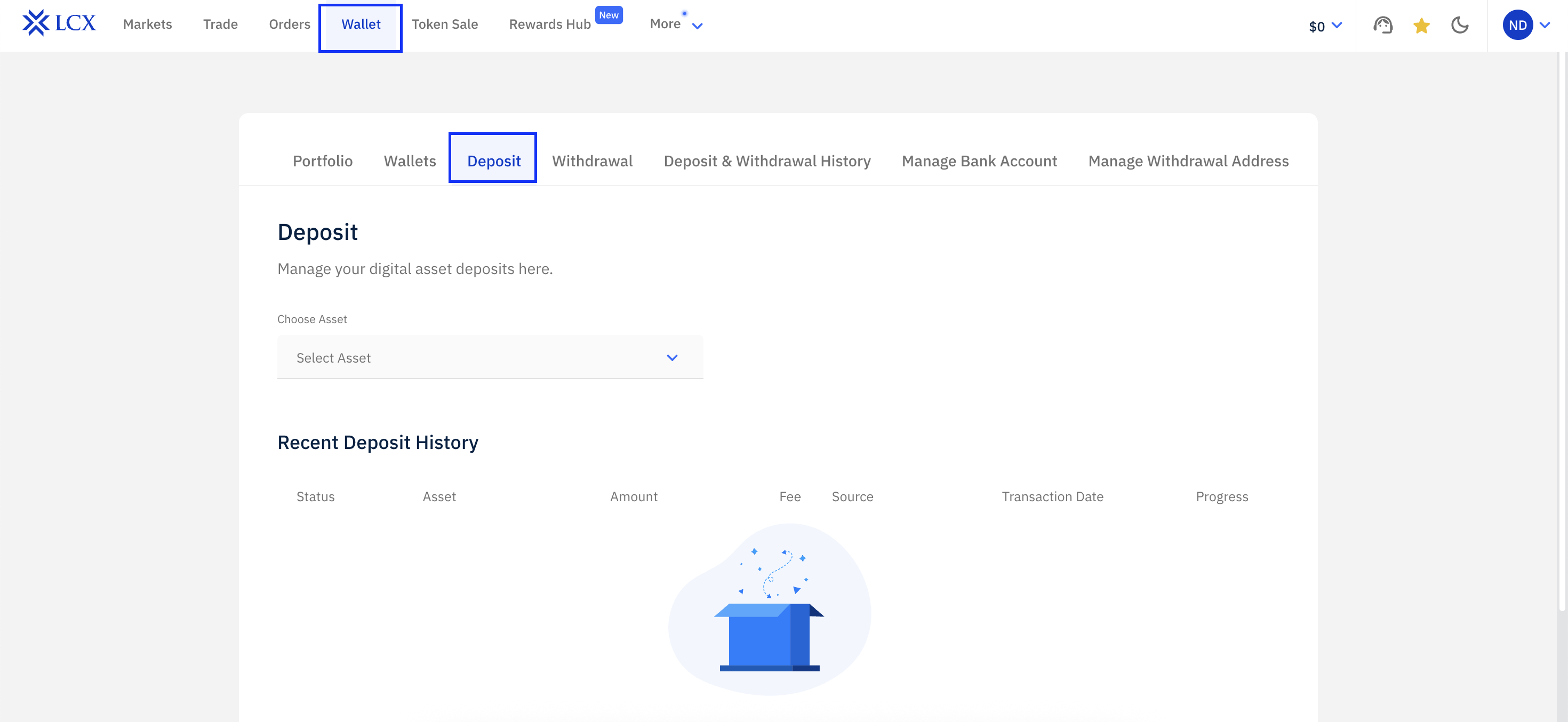Open the Token Sale link

444,25
